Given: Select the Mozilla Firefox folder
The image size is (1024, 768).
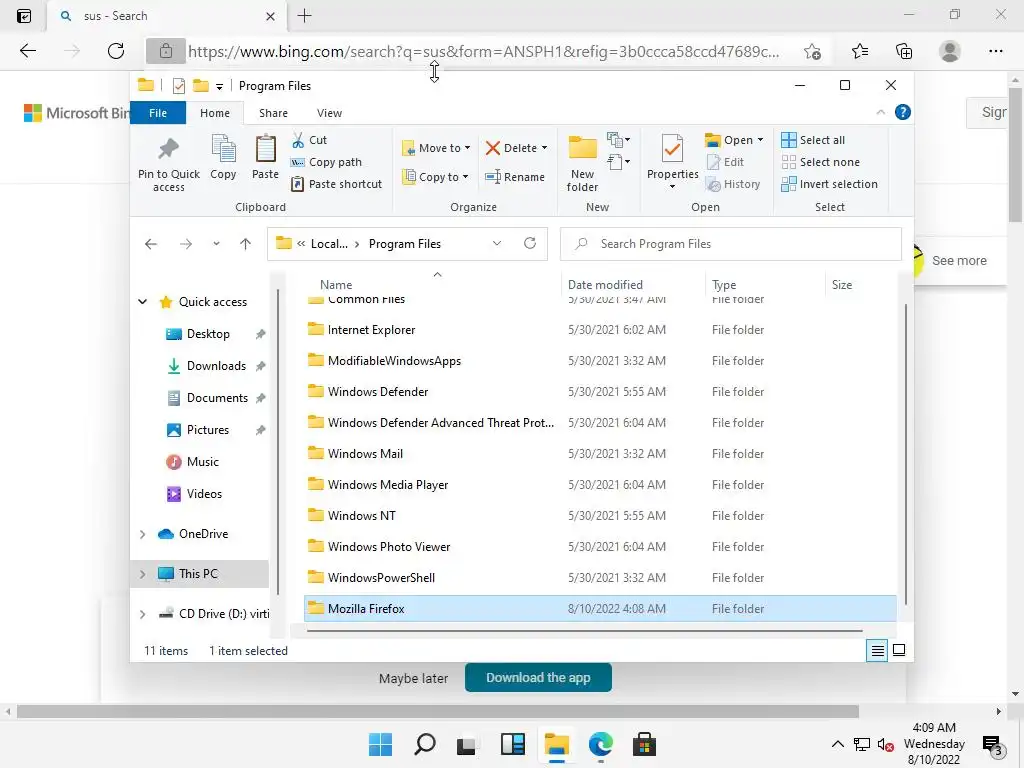Looking at the screenshot, I should tap(600, 609).
